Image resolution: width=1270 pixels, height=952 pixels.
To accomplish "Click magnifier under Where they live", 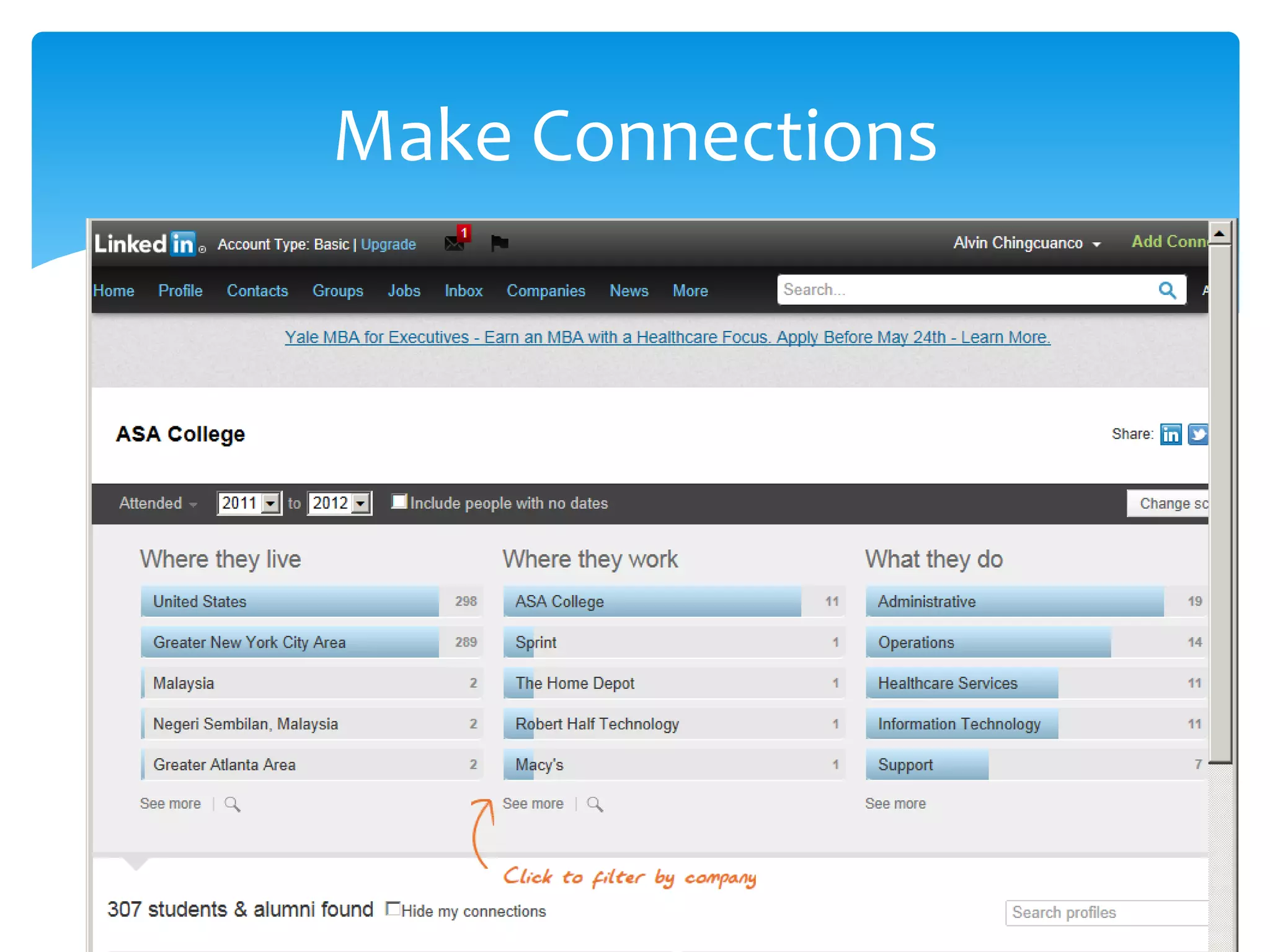I will [x=233, y=804].
